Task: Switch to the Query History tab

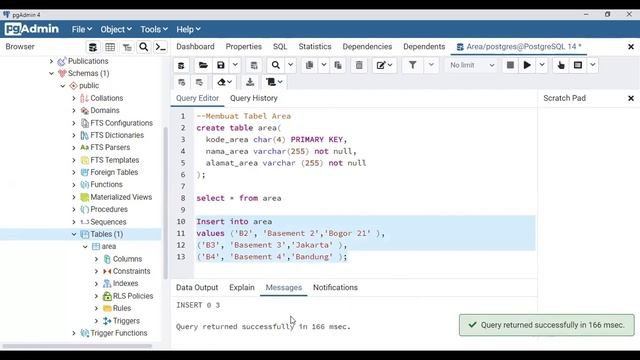Action: click(253, 98)
